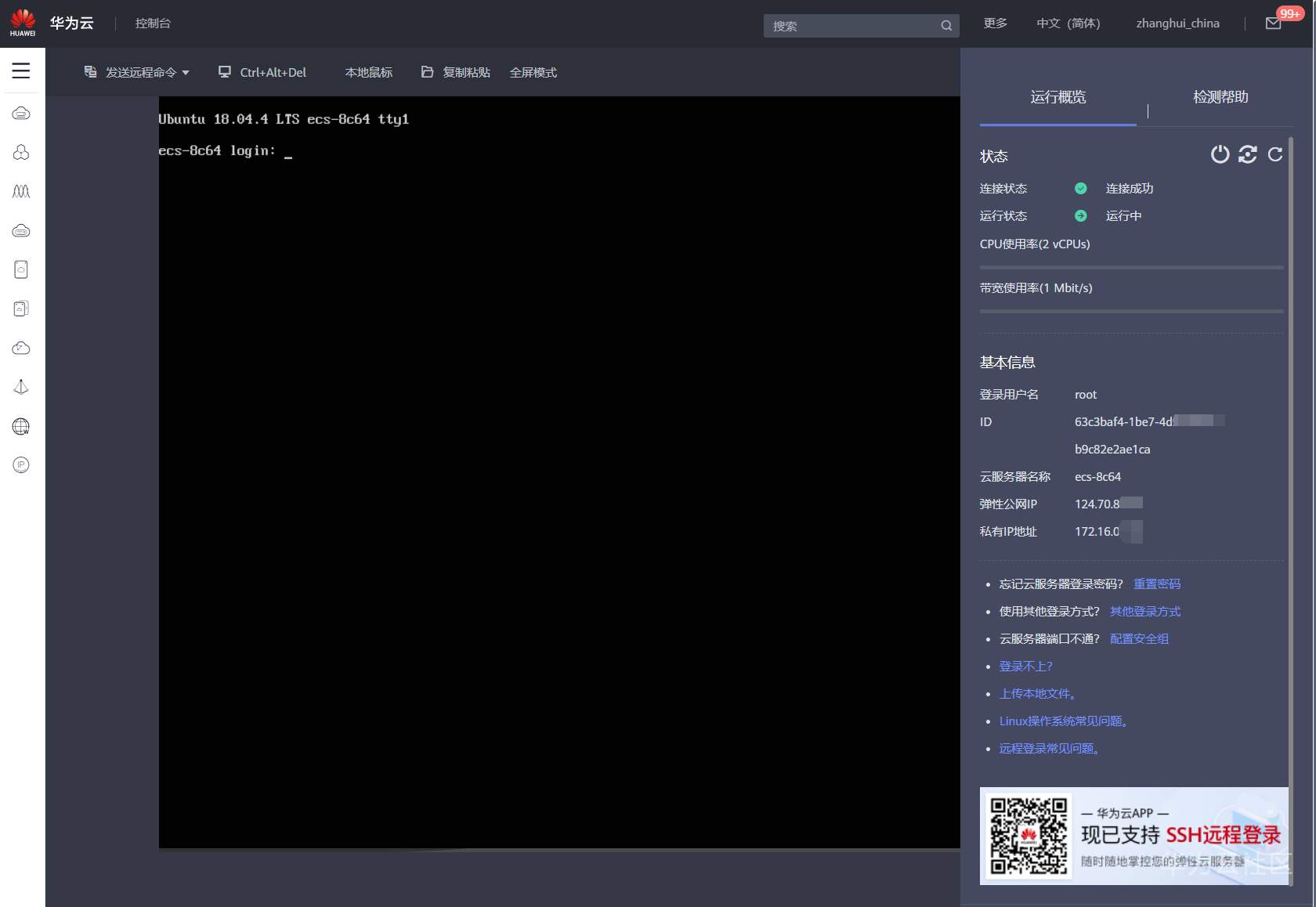The width and height of the screenshot is (1316, 907).
Task: Open the 远程登录常见问题 link
Action: point(1050,748)
